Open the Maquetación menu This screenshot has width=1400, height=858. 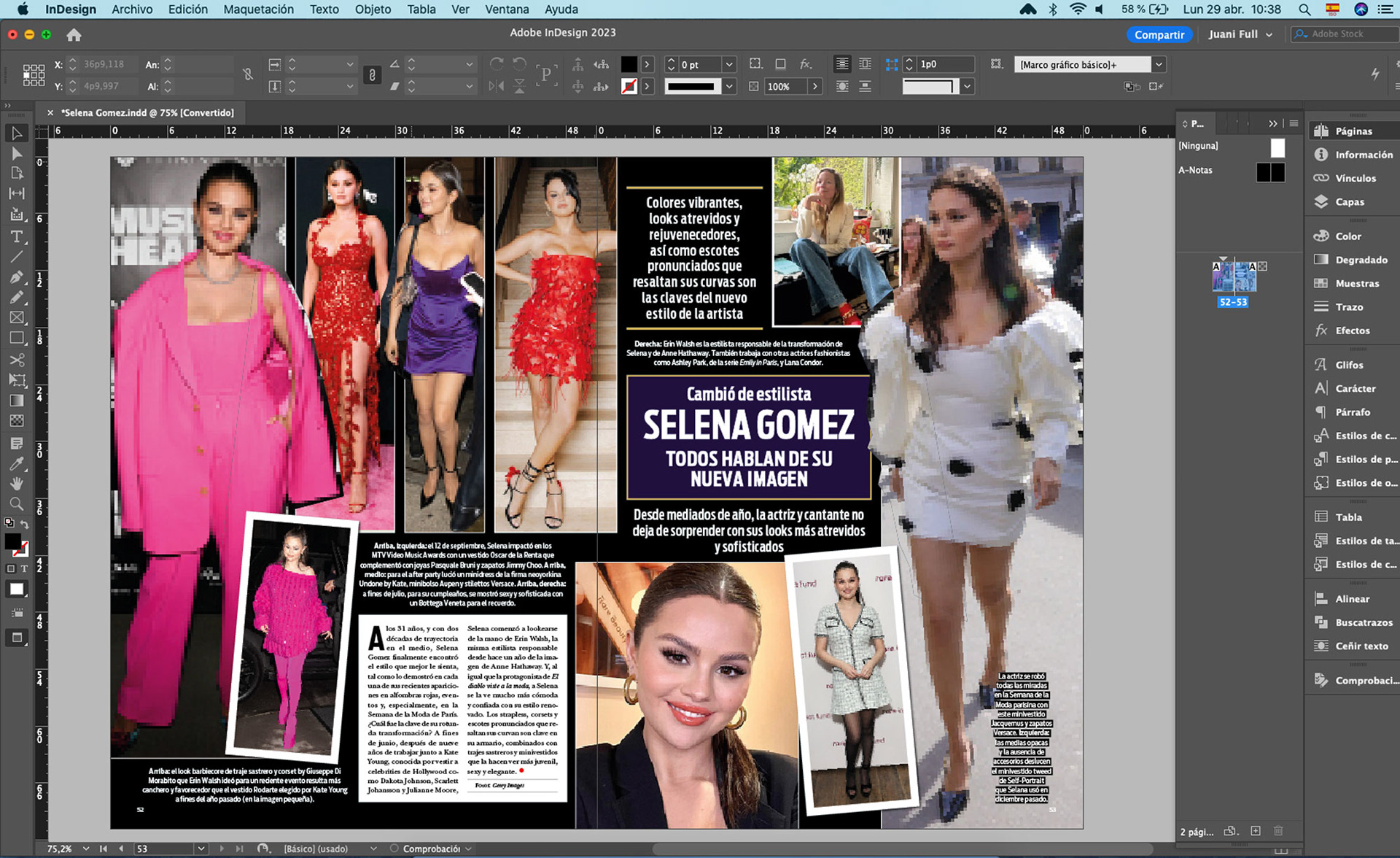pos(258,9)
